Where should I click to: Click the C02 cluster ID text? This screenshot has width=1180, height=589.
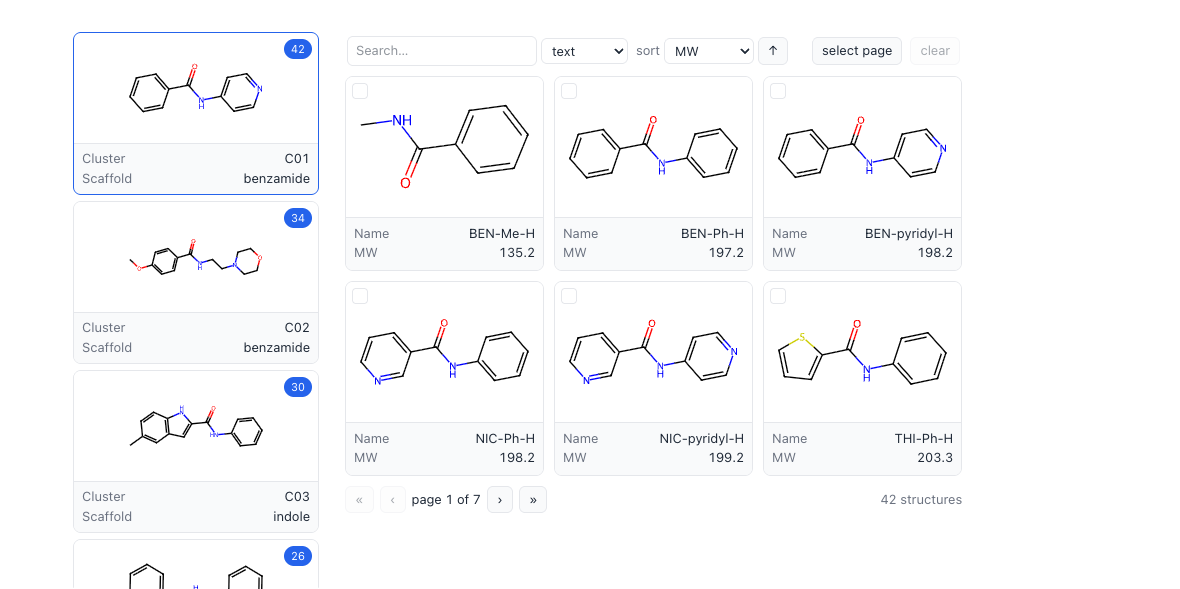[297, 328]
